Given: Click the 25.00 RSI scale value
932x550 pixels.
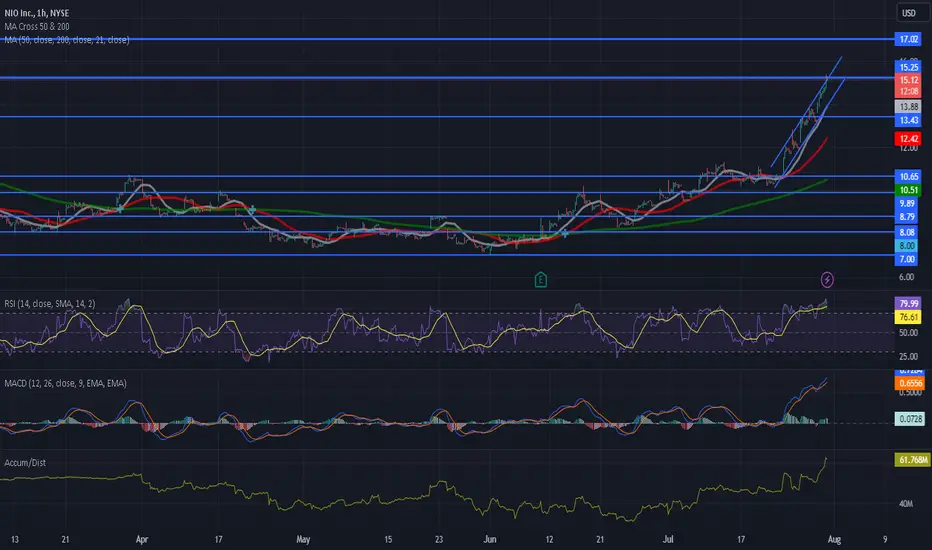Looking at the screenshot, I should coord(908,357).
